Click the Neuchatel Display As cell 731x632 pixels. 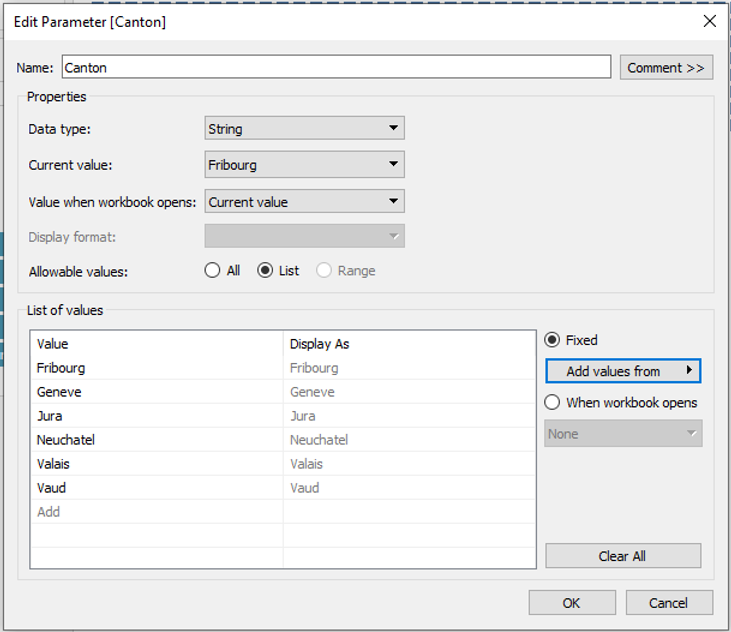coord(409,440)
